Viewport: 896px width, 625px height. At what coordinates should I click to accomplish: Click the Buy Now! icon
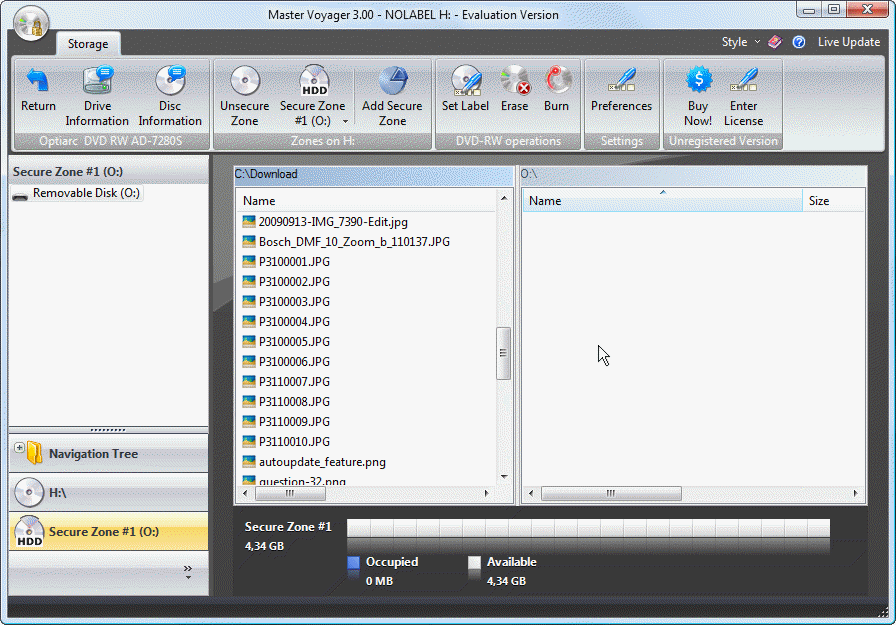[698, 81]
